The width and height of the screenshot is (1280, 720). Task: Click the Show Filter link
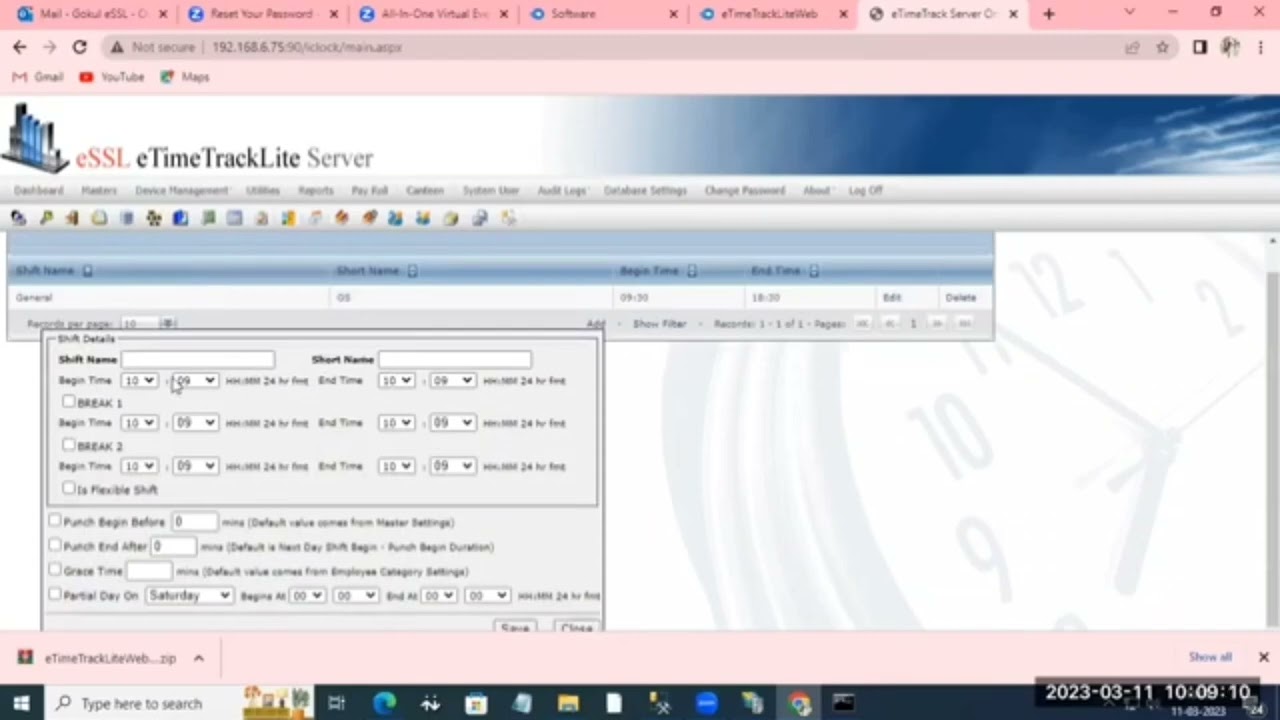pos(659,324)
